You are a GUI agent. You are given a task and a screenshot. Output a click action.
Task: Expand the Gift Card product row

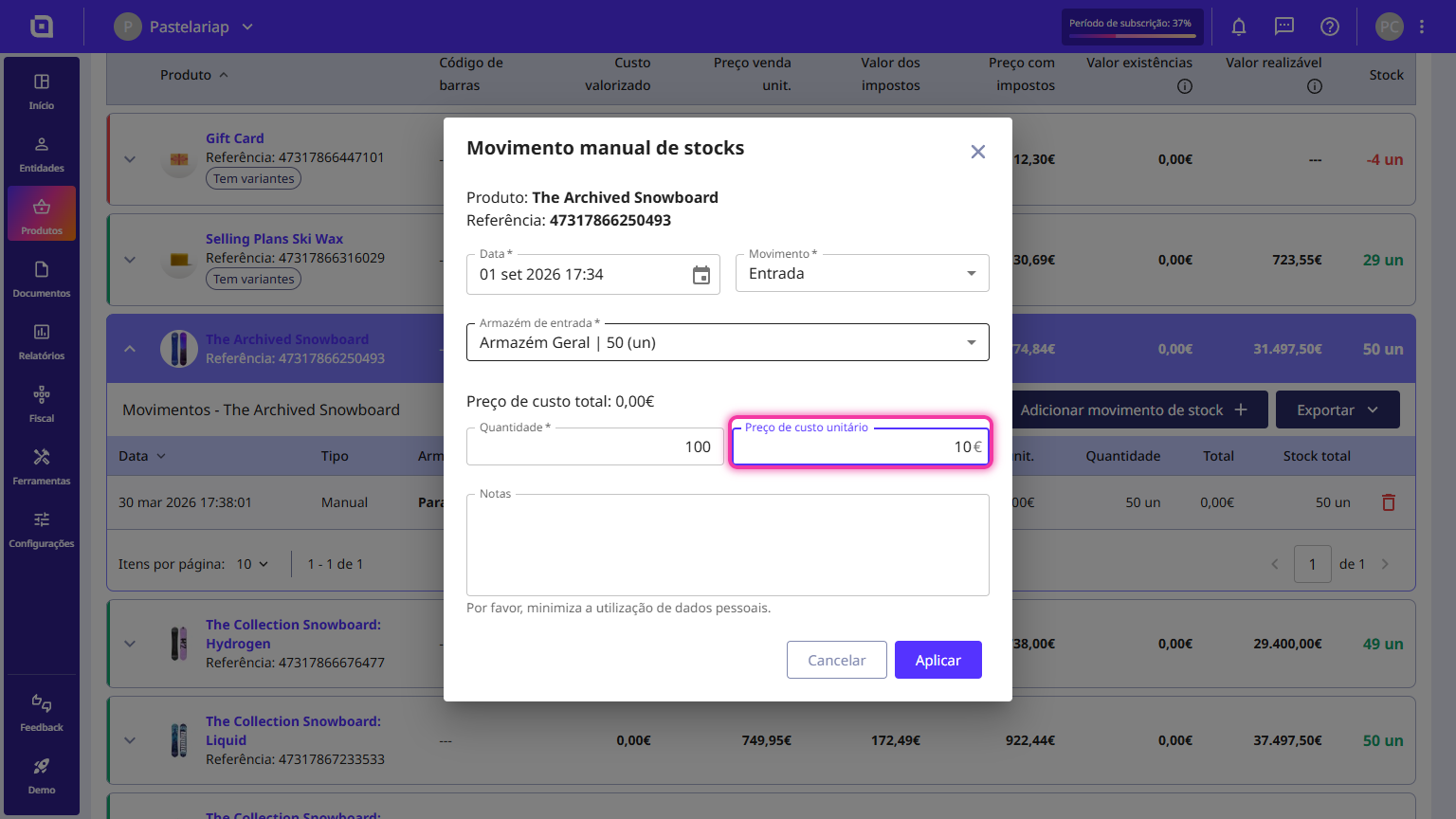tap(130, 159)
